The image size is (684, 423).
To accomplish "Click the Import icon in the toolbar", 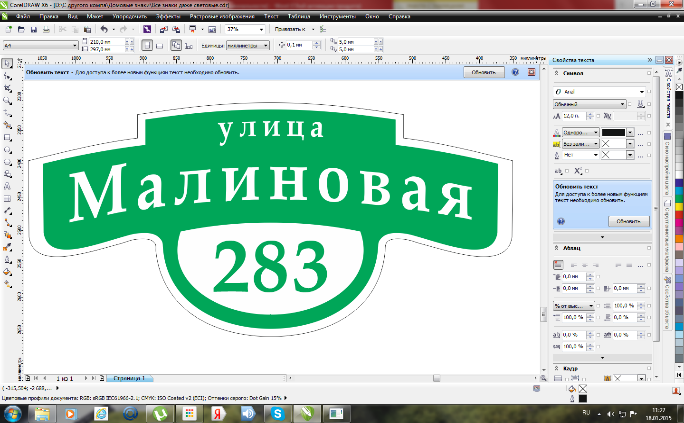I will 164,29.
